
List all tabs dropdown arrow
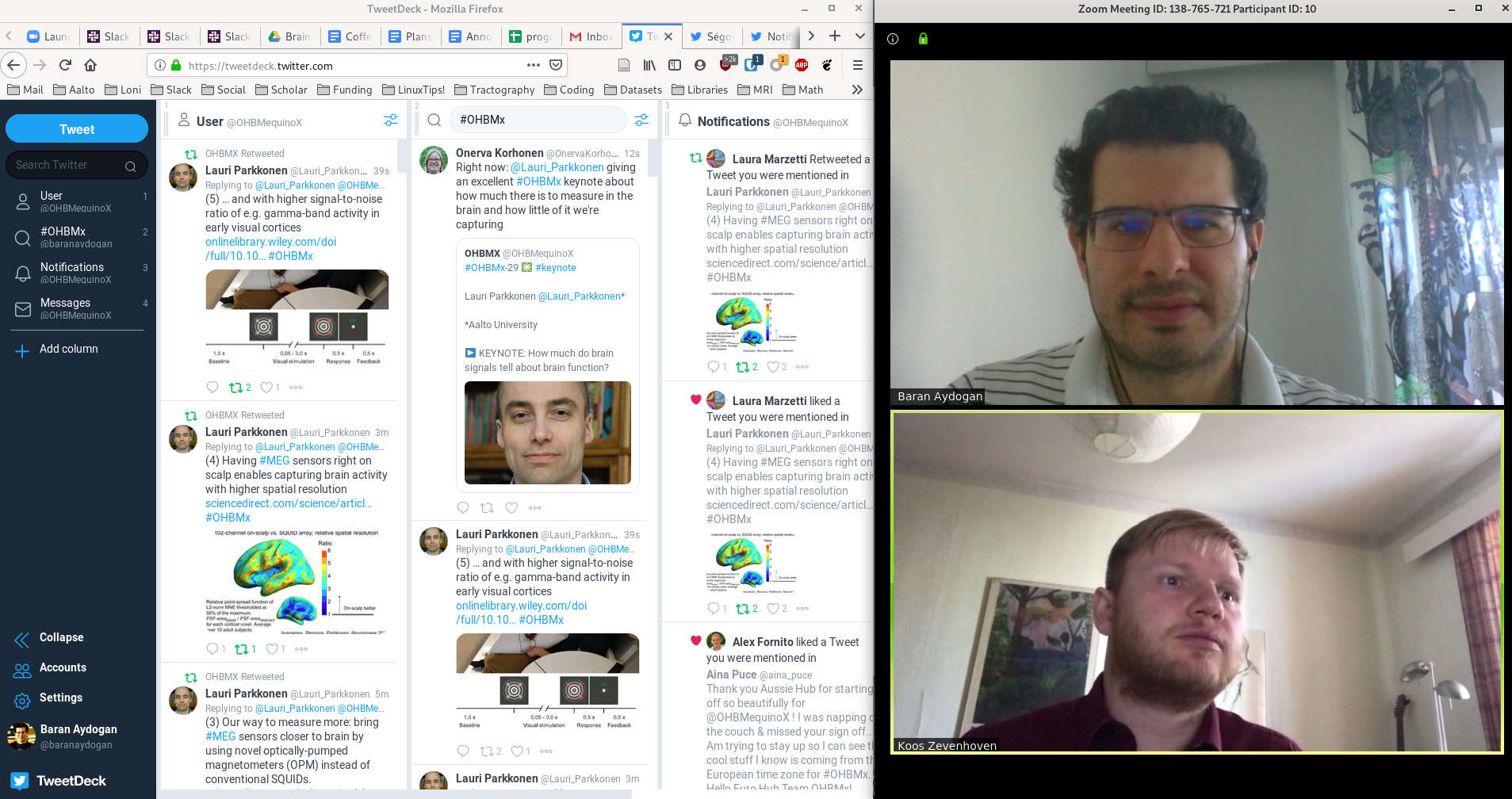pos(859,36)
